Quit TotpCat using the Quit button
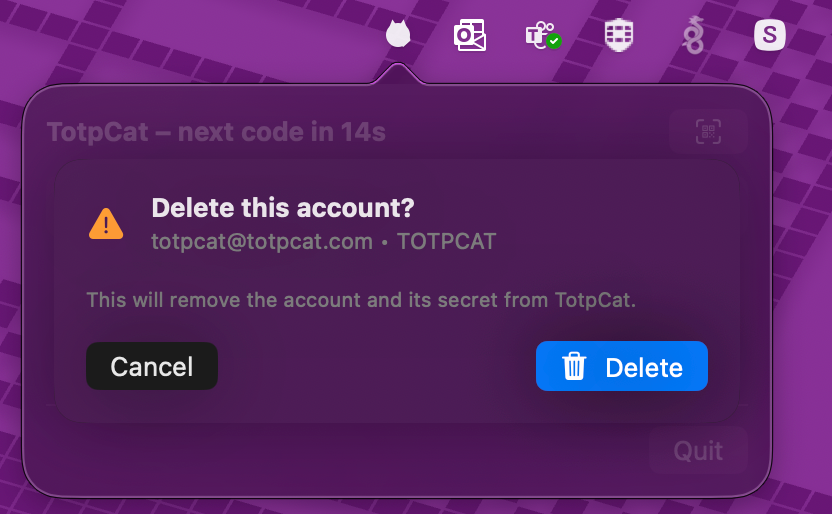The height and width of the screenshot is (514, 832). point(698,450)
